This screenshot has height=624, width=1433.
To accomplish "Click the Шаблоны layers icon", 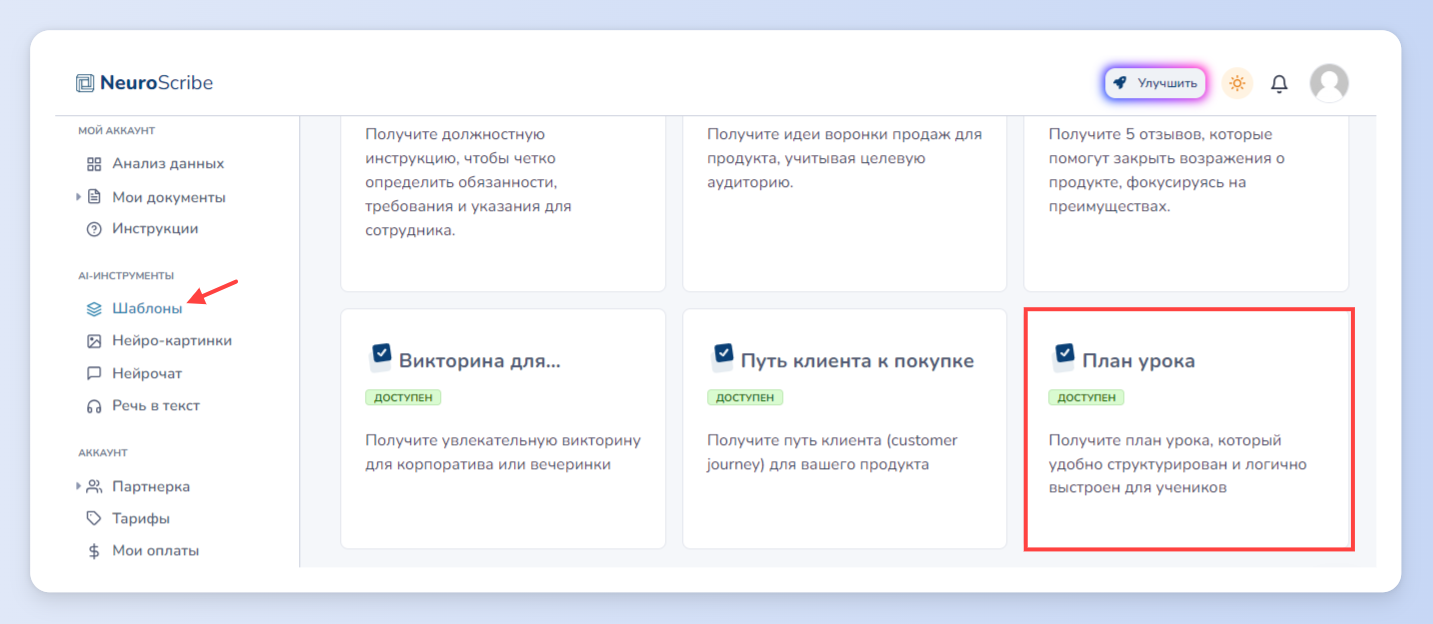I will click(94, 309).
